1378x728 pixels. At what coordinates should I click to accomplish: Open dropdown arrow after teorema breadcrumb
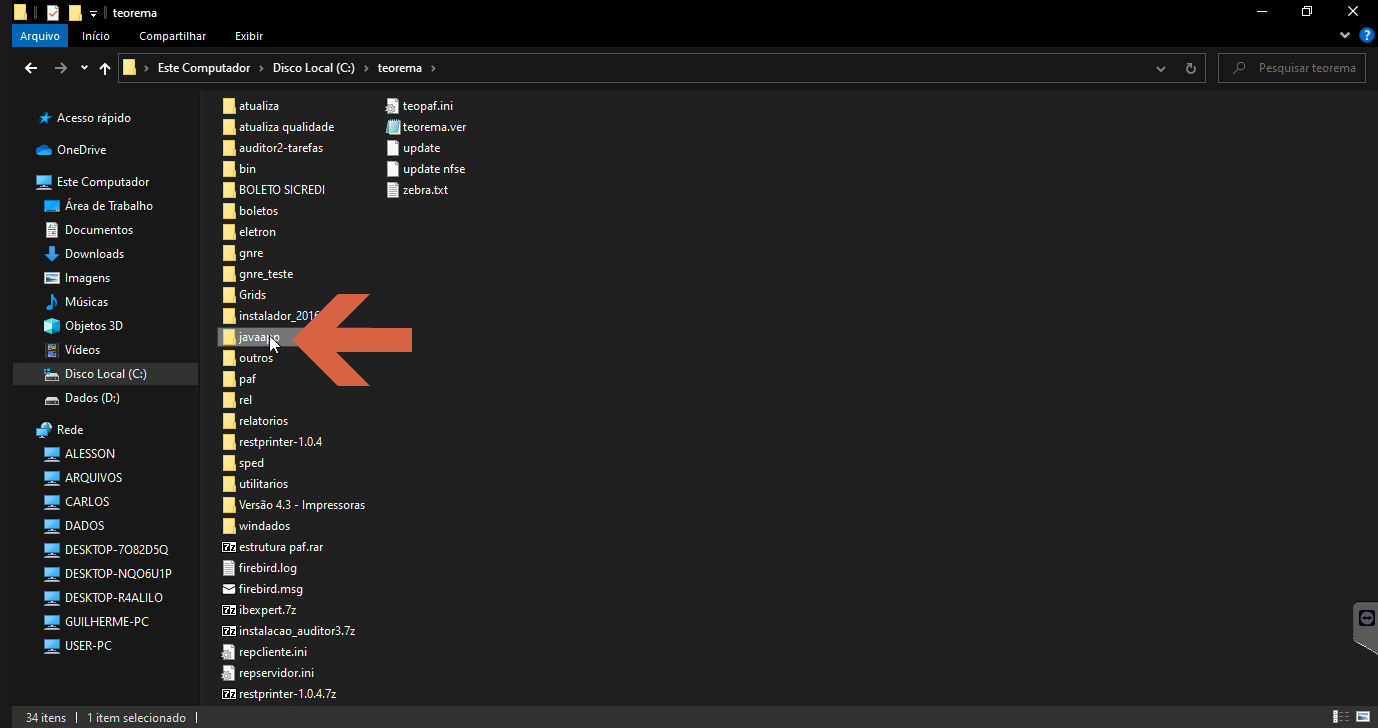[x=433, y=68]
